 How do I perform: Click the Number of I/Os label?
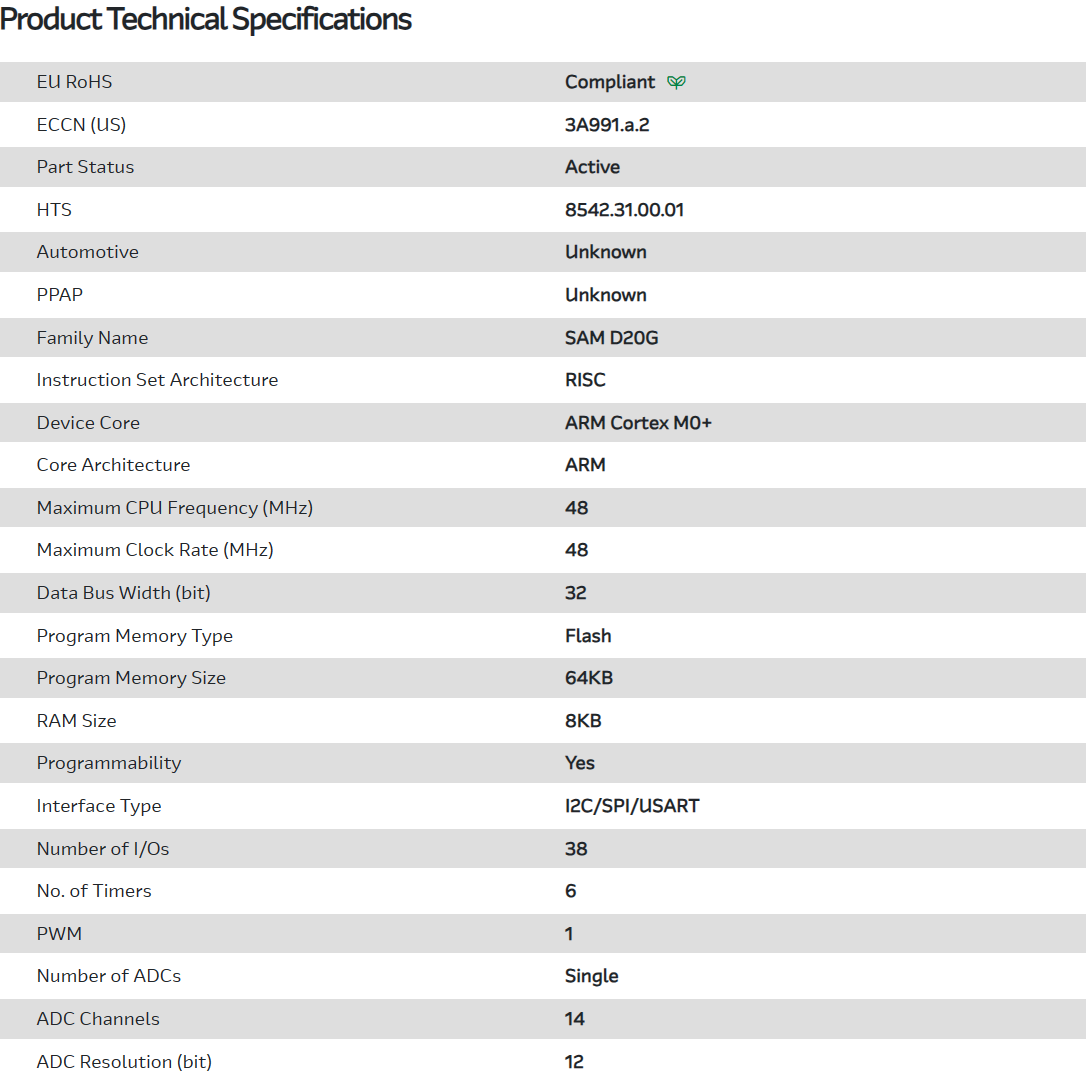[x=103, y=849]
